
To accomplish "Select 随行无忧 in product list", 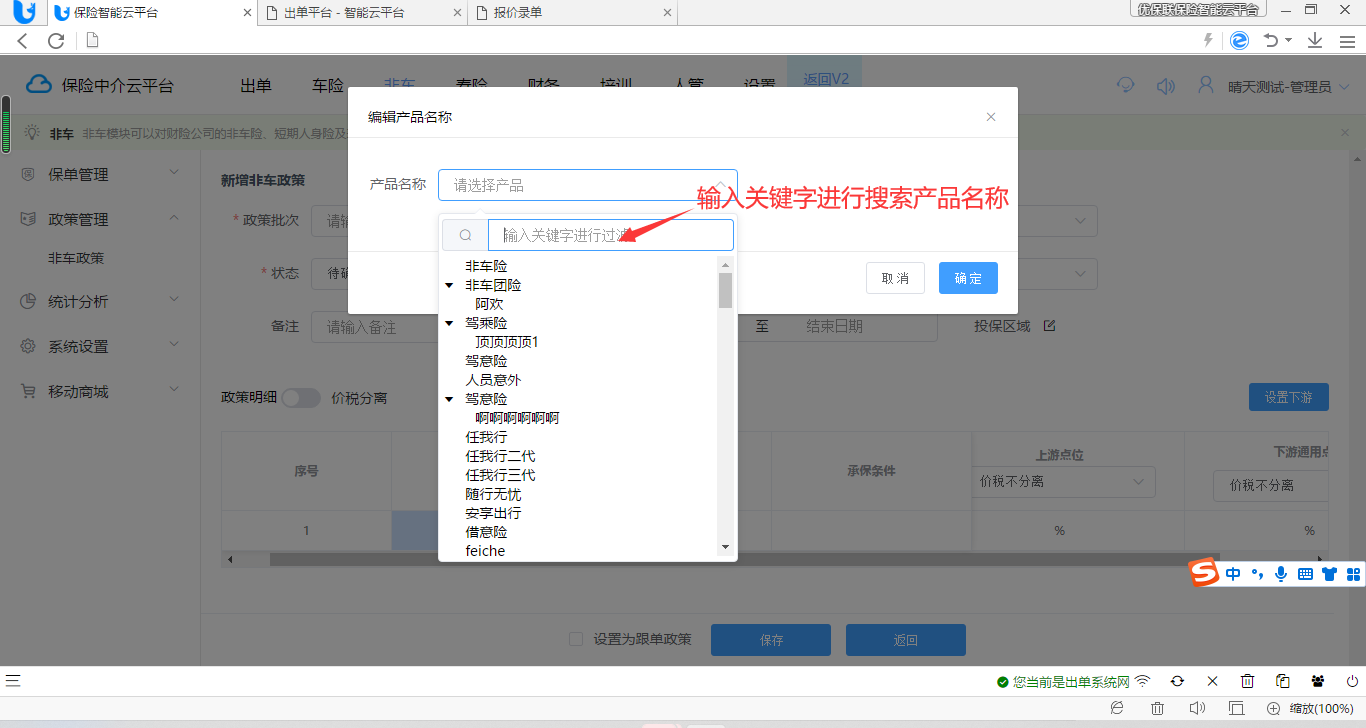I will 493,494.
